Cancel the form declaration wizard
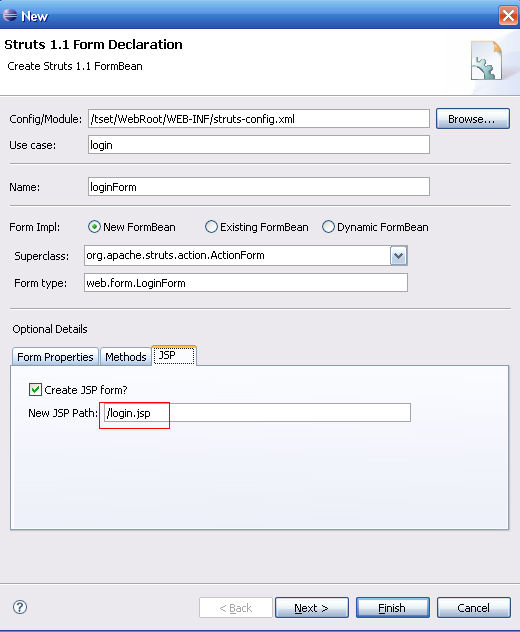The image size is (520, 632). point(474,607)
